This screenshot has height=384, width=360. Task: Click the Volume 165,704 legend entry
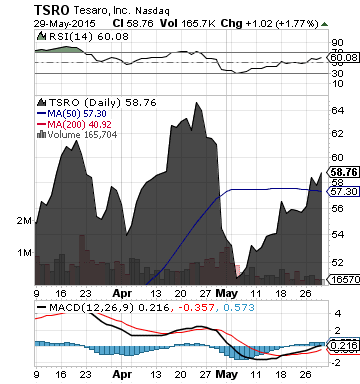point(82,135)
